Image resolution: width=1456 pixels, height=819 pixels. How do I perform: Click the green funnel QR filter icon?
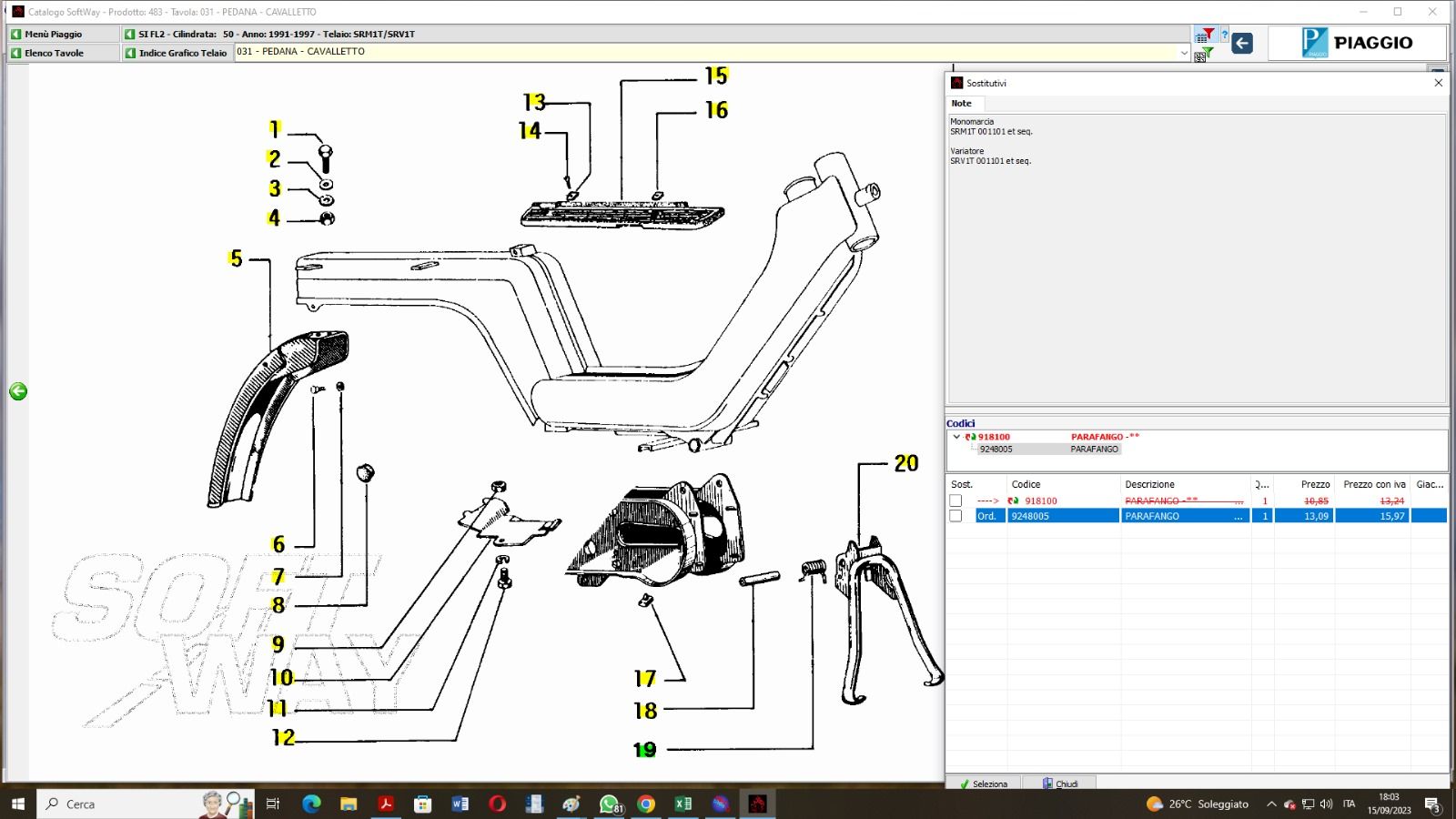click(1205, 54)
